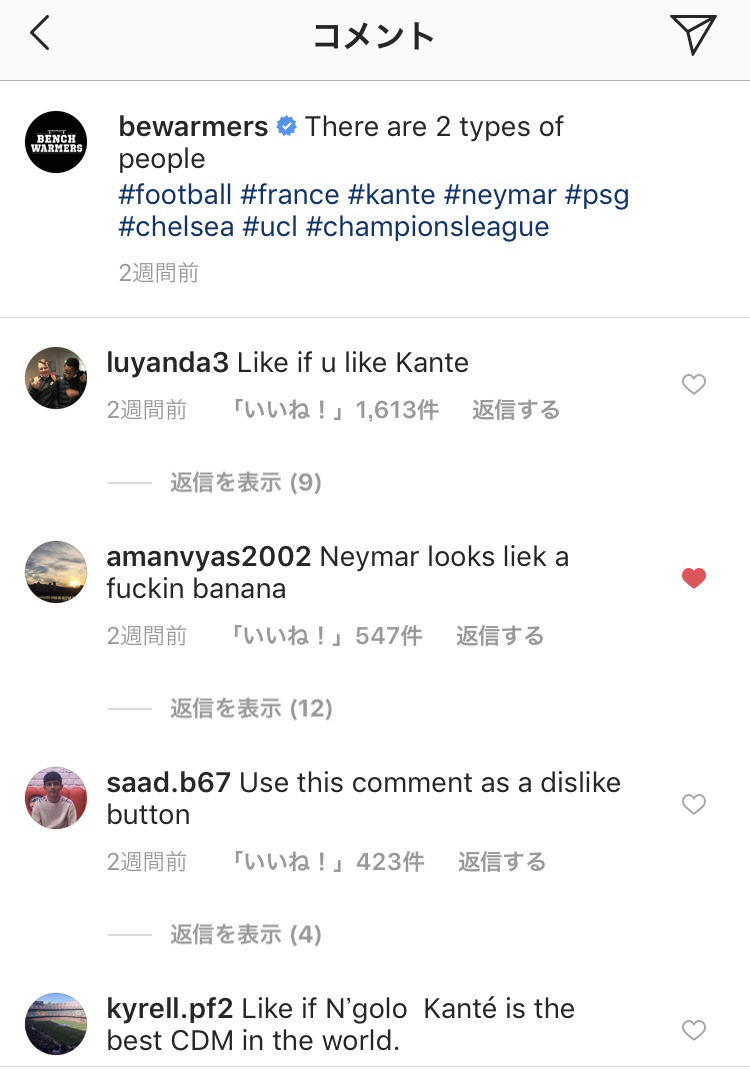Like saad.b67's dislike button comment
The width and height of the screenshot is (750, 1072).
coord(693,804)
